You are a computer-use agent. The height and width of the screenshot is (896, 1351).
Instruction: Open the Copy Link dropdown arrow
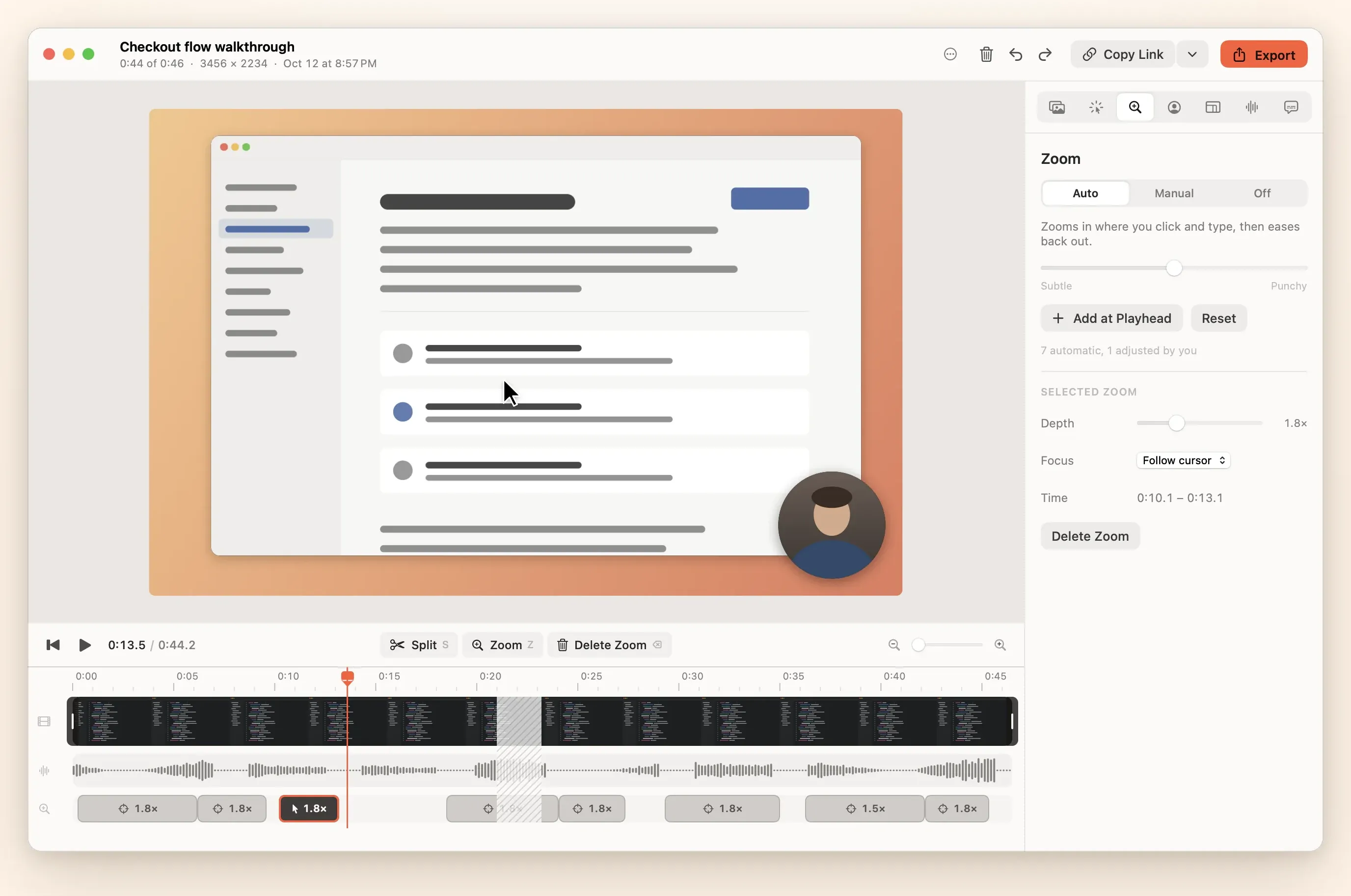tap(1191, 54)
